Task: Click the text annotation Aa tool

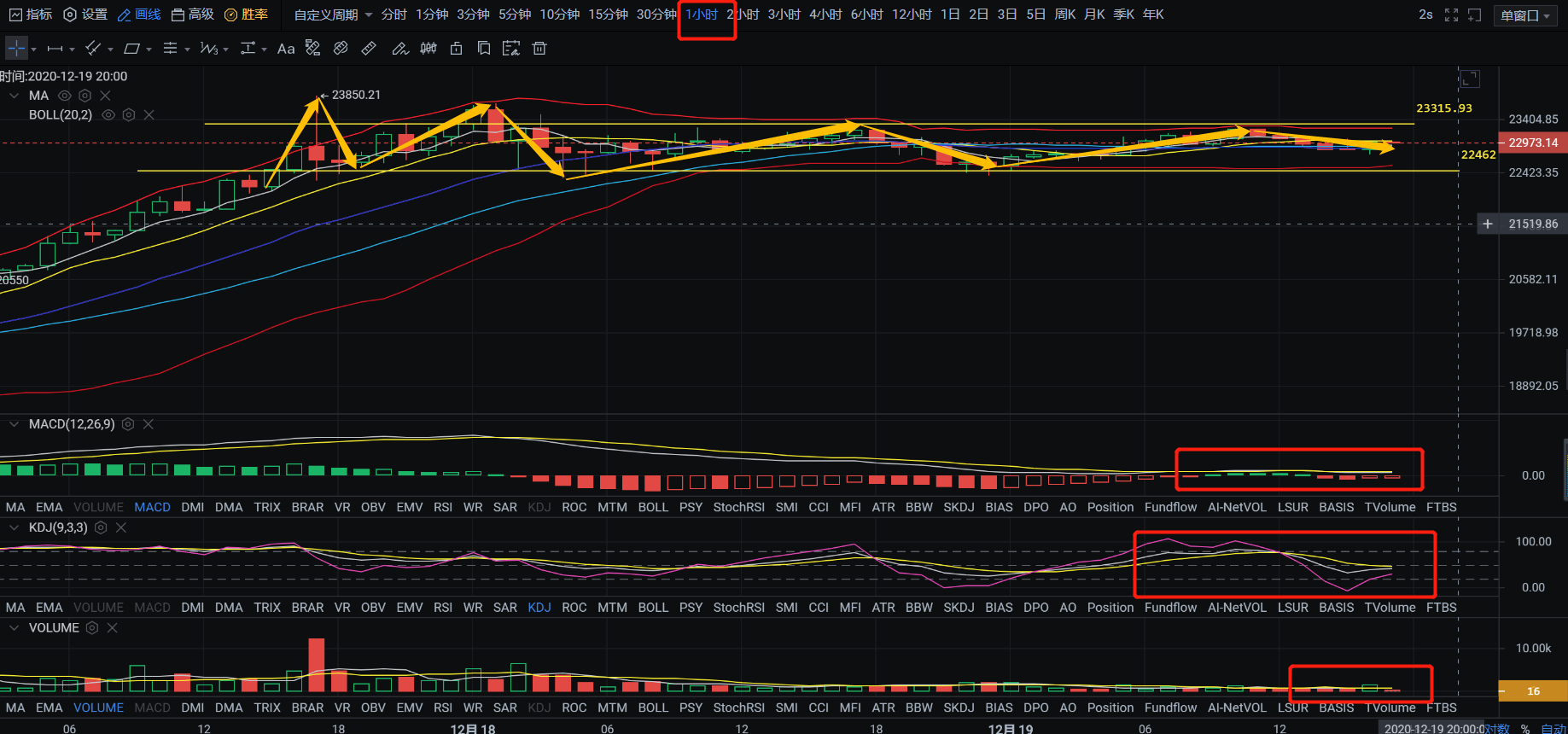Action: point(286,49)
